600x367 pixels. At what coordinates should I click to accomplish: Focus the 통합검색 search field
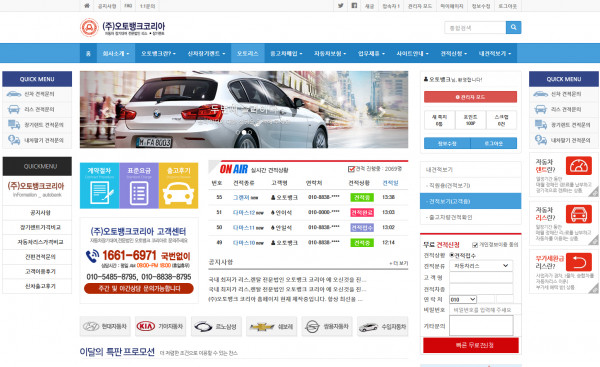[475, 28]
